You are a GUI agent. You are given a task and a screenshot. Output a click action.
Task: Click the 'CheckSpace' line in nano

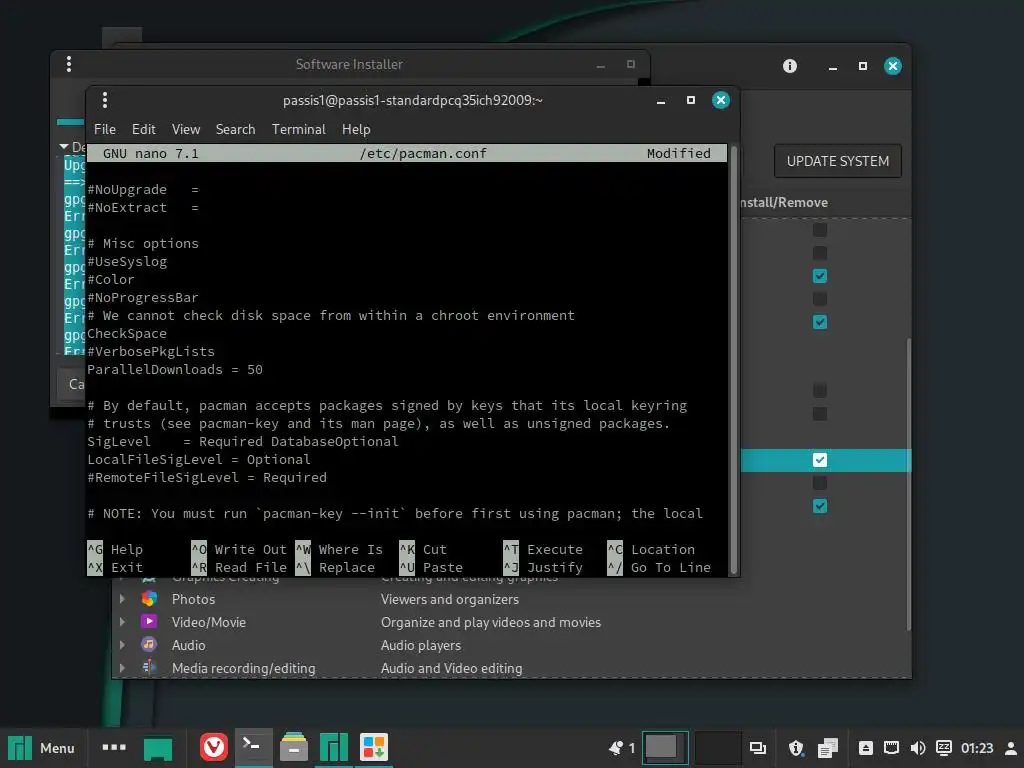tap(127, 334)
